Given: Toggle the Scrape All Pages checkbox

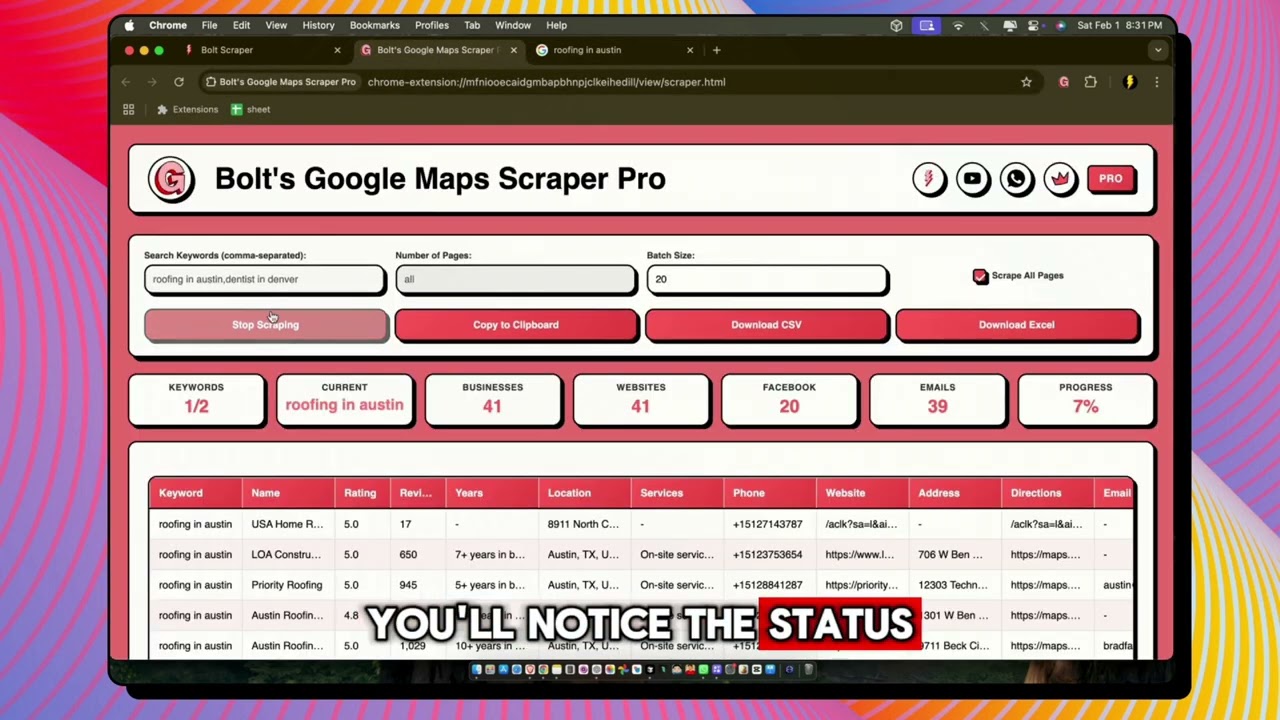Looking at the screenshot, I should pyautogui.click(x=980, y=275).
